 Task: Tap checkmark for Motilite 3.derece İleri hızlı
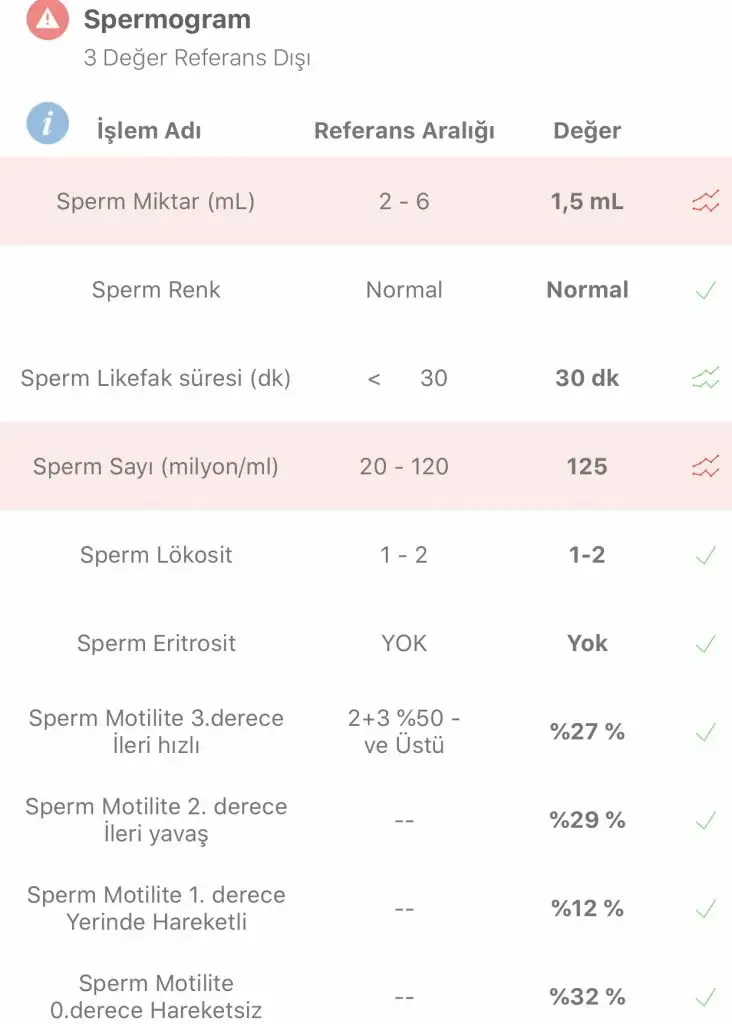click(705, 732)
